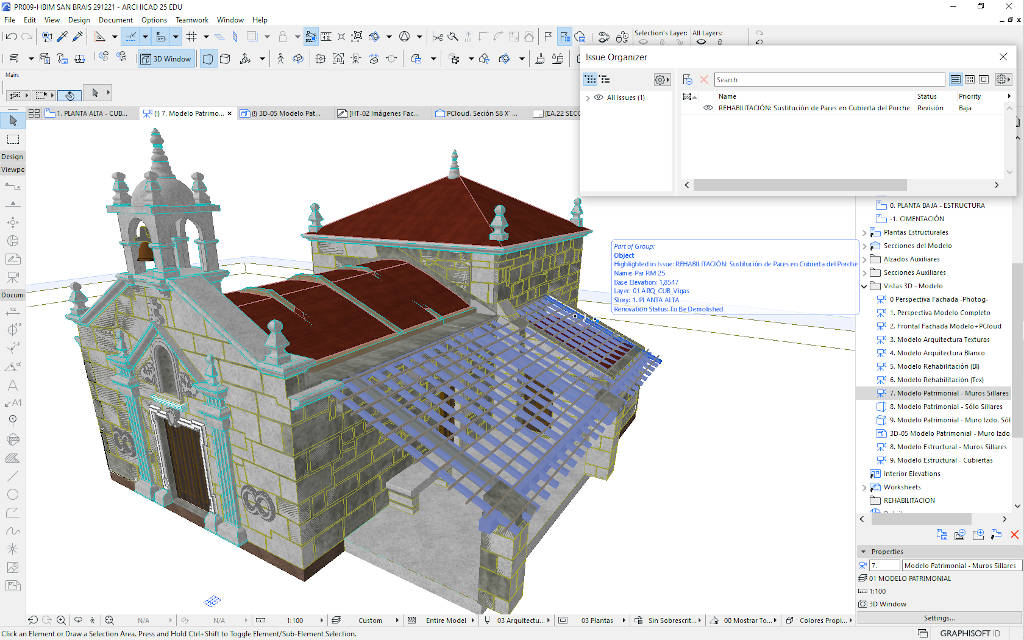
Task: Toggle the Issue Organizer list view button
Action: point(956,79)
